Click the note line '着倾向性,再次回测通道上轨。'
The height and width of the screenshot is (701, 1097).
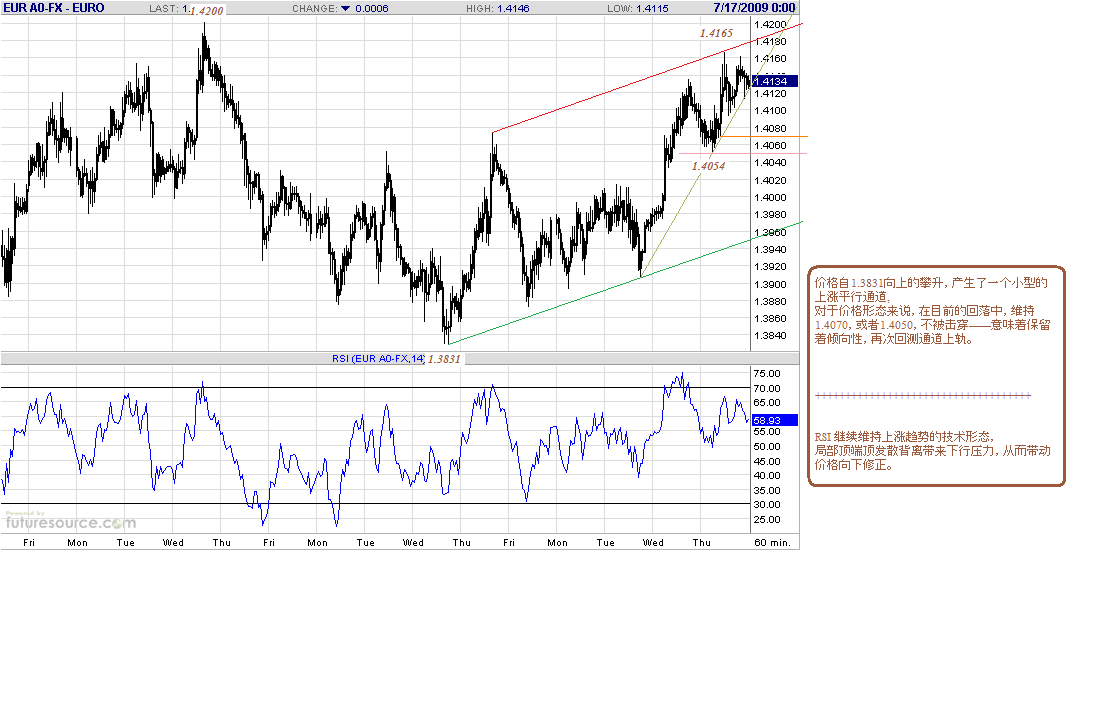894,339
